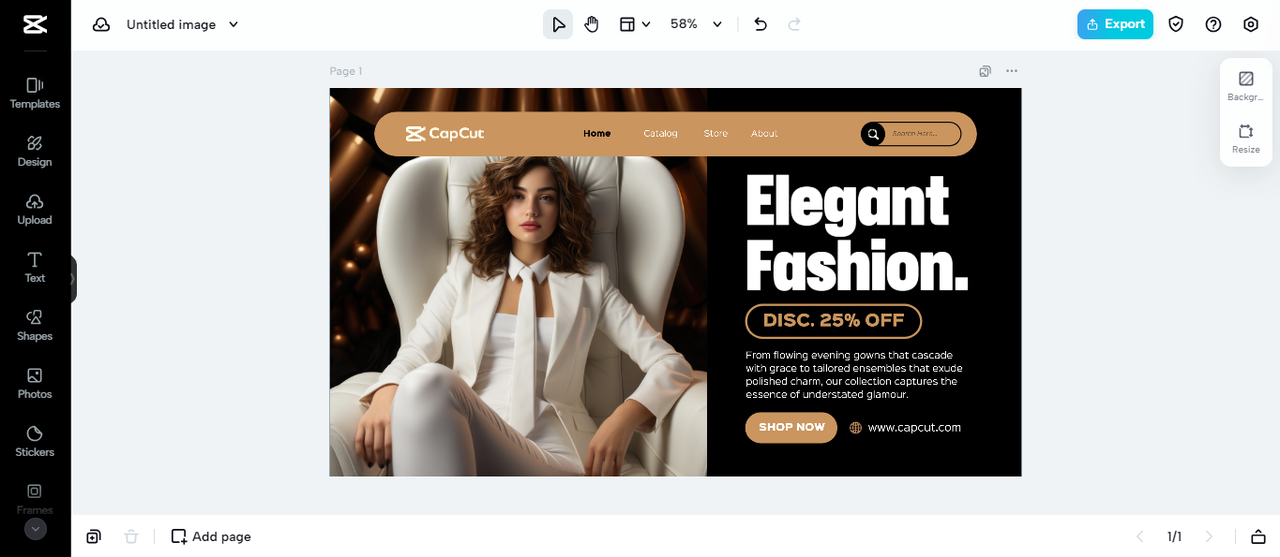
Task: Select the www.capcut.com text
Action: [x=914, y=427]
